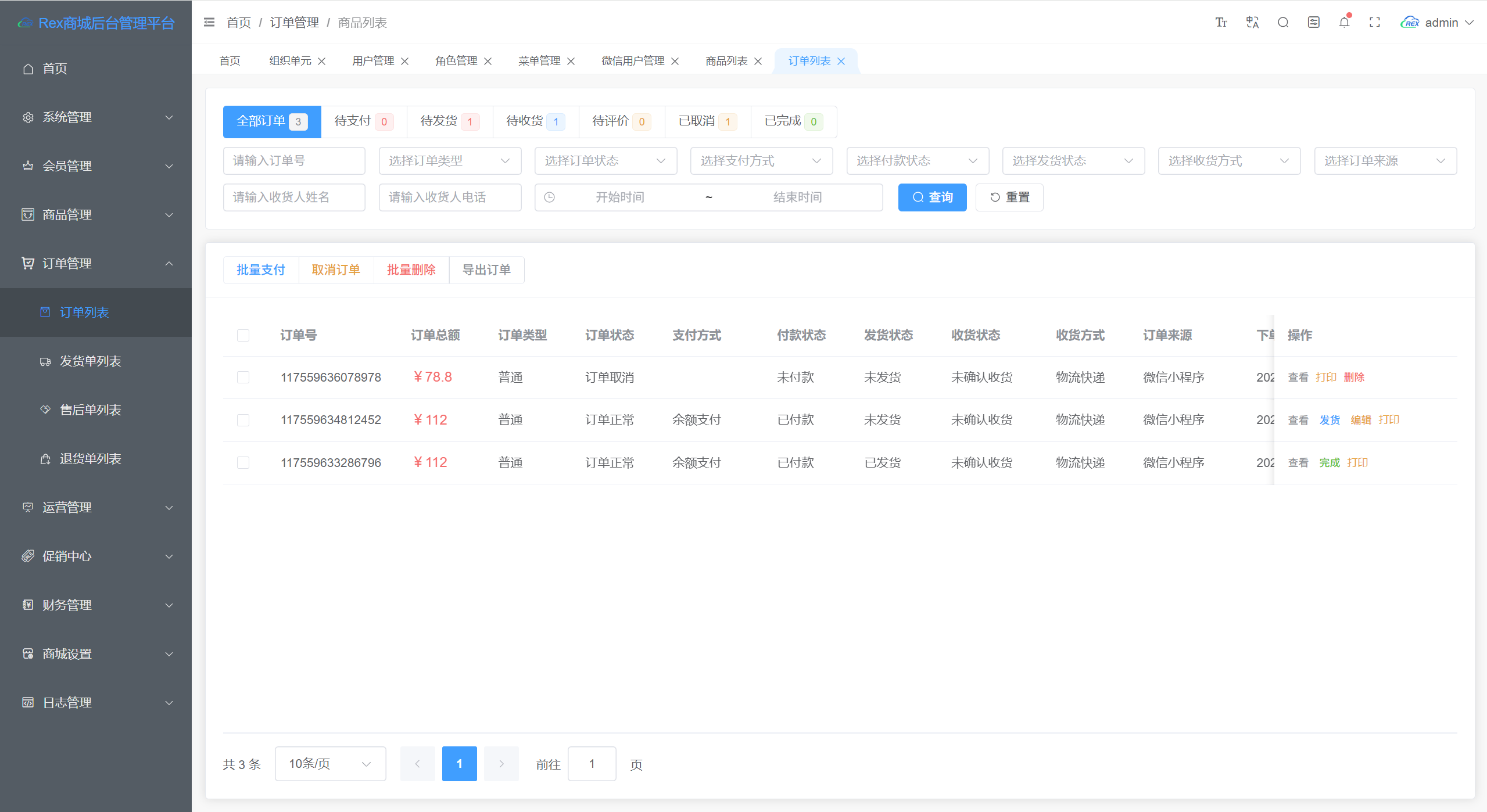
Task: Click the icon beside 日志管理
Action: point(28,703)
